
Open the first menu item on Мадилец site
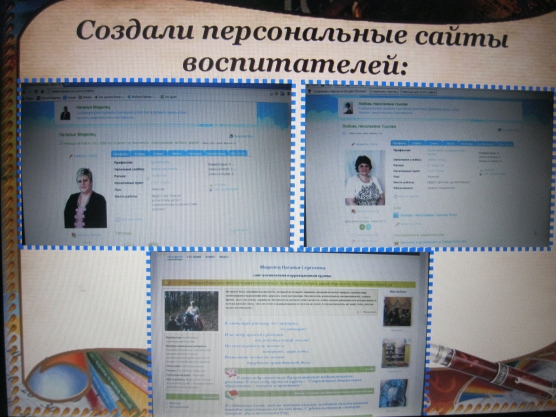tap(175, 257)
